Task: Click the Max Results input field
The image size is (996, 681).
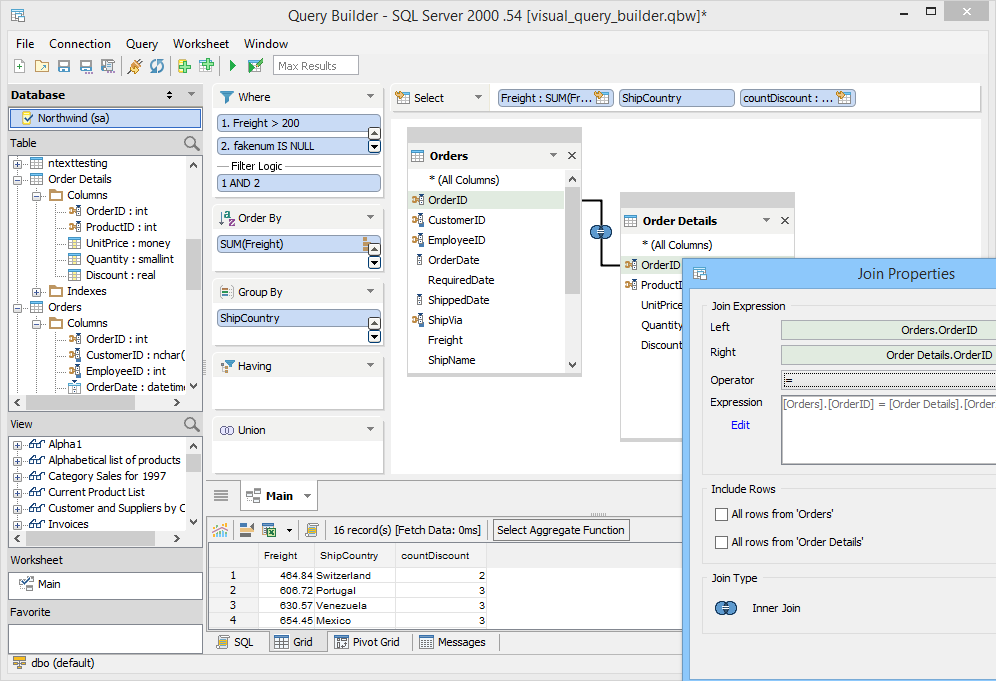Action: [317, 66]
